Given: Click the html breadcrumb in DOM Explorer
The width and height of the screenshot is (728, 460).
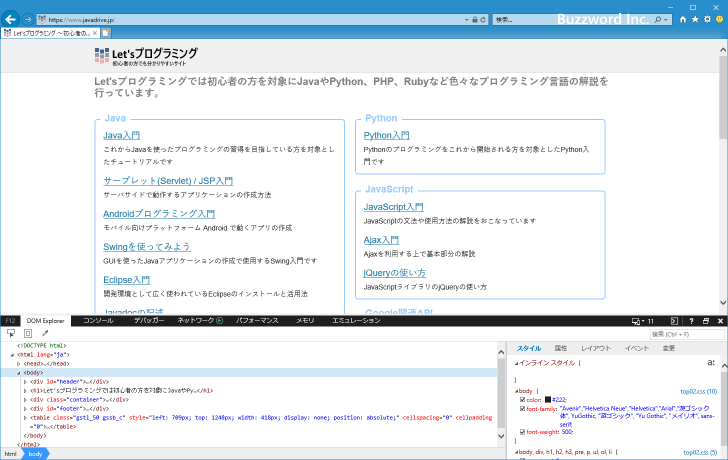Looking at the screenshot, I should tap(10, 454).
